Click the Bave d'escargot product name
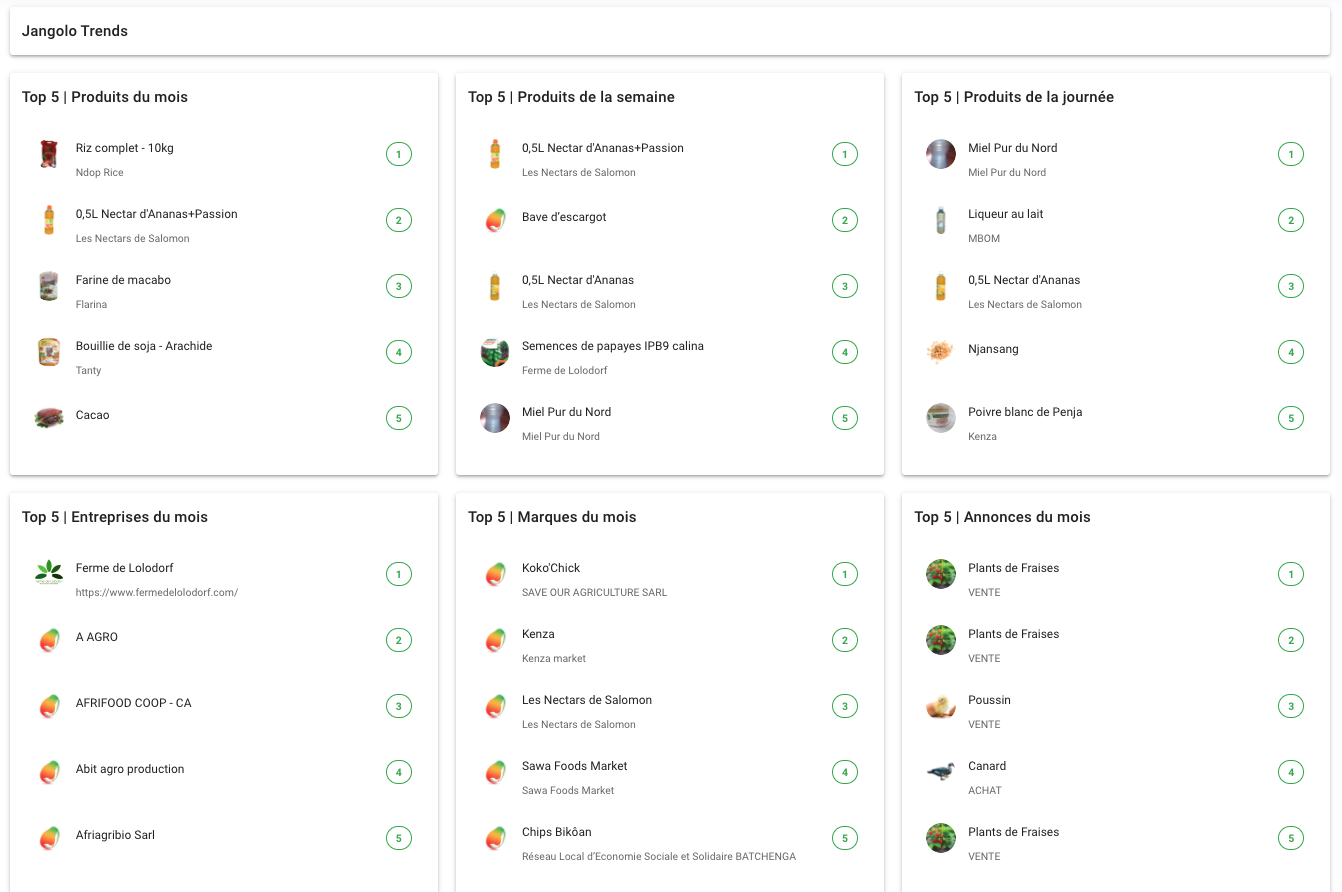 [x=564, y=217]
